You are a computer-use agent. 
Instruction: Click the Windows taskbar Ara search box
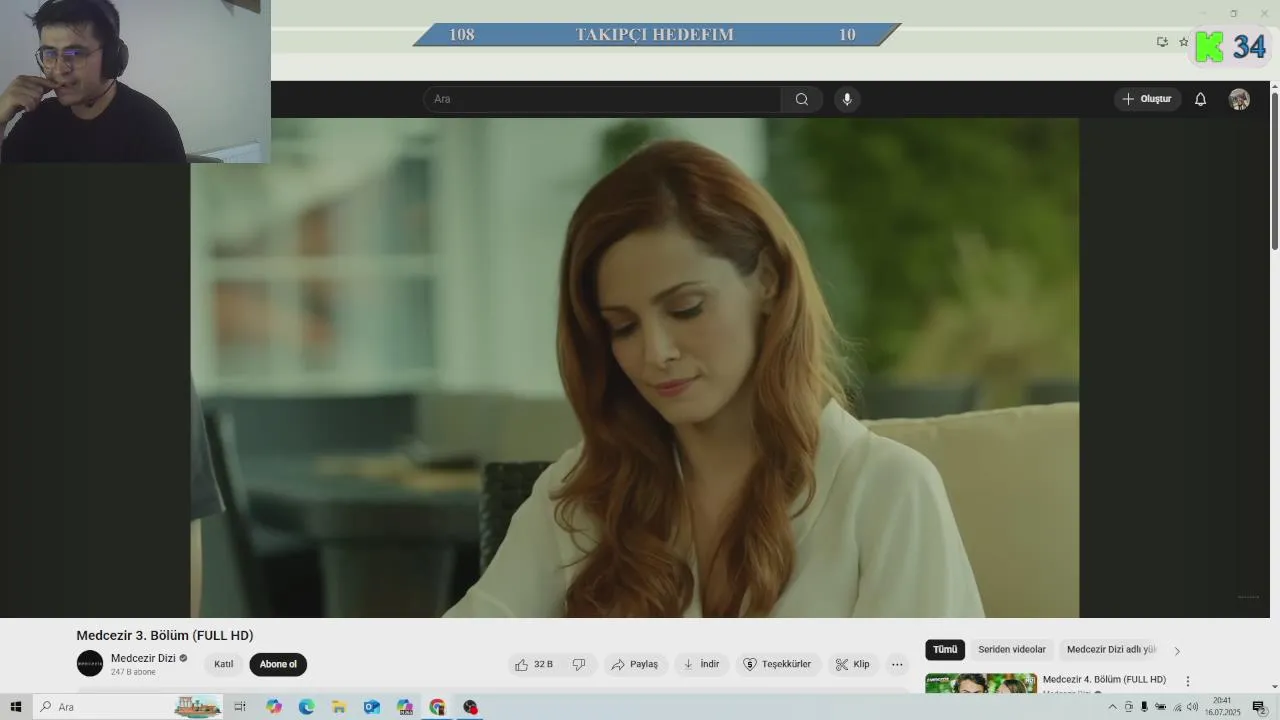[128, 707]
